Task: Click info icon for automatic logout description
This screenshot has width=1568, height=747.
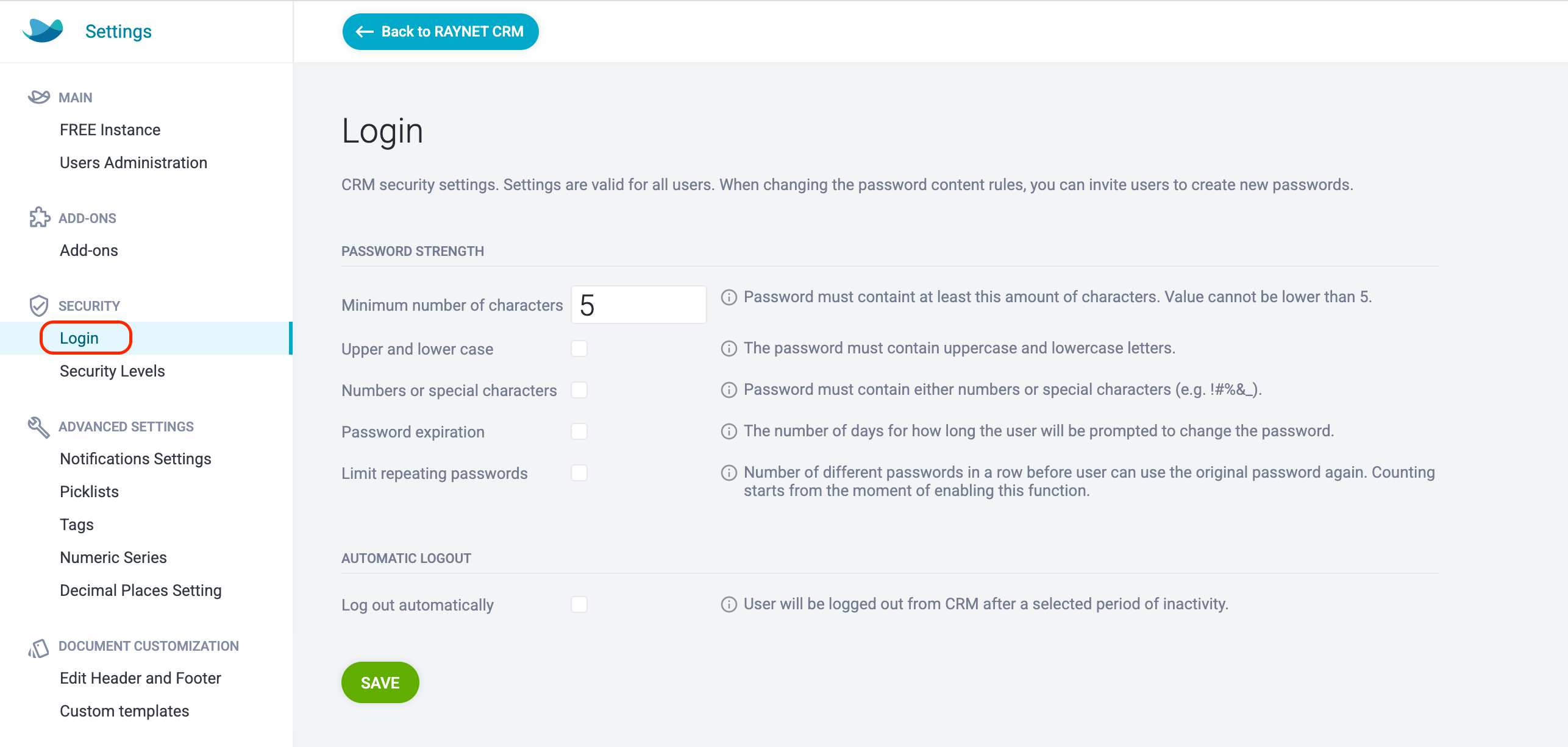Action: pos(729,604)
